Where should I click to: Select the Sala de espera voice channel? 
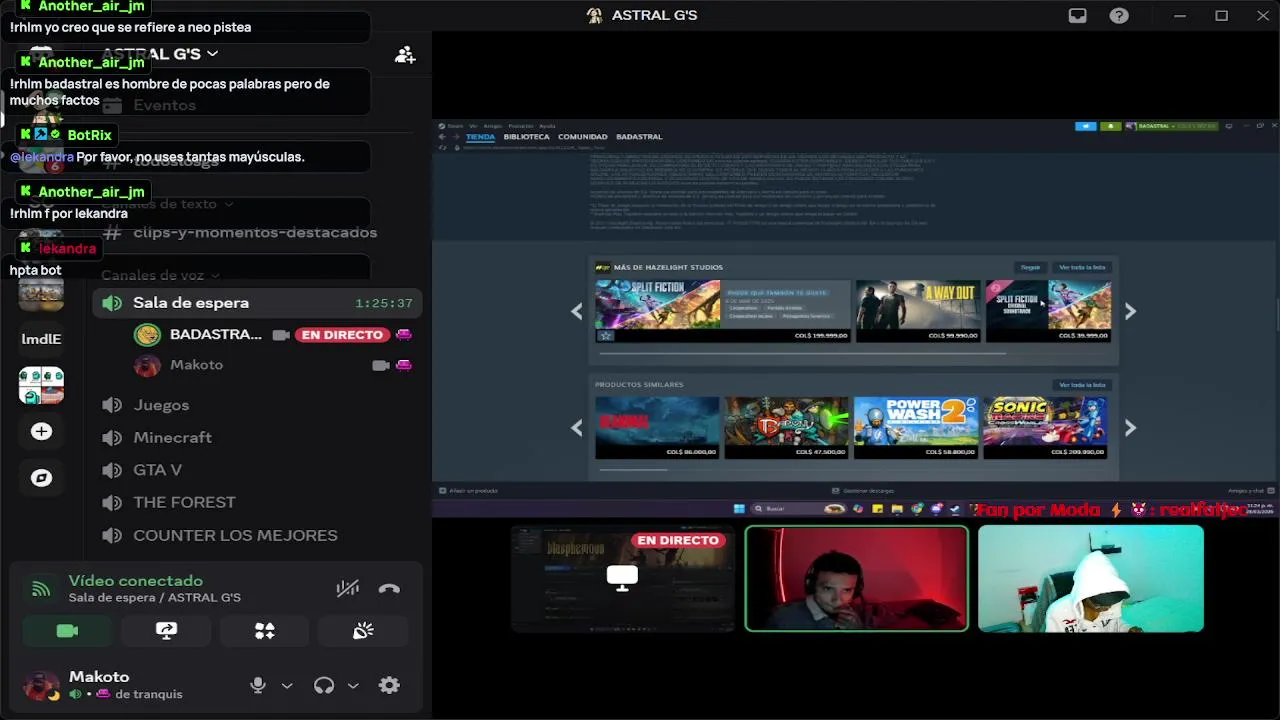[x=256, y=303]
